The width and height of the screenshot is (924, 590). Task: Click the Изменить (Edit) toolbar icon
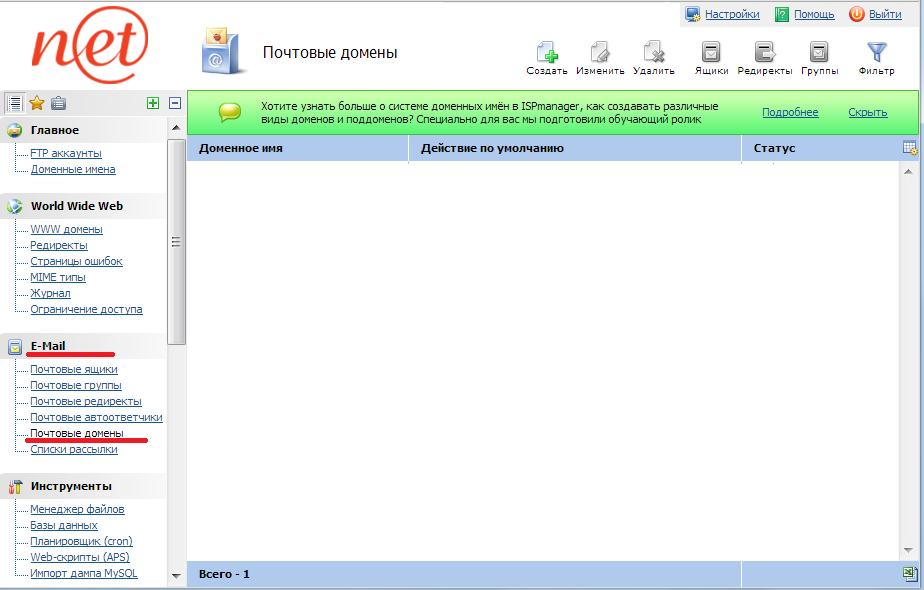(x=600, y=54)
